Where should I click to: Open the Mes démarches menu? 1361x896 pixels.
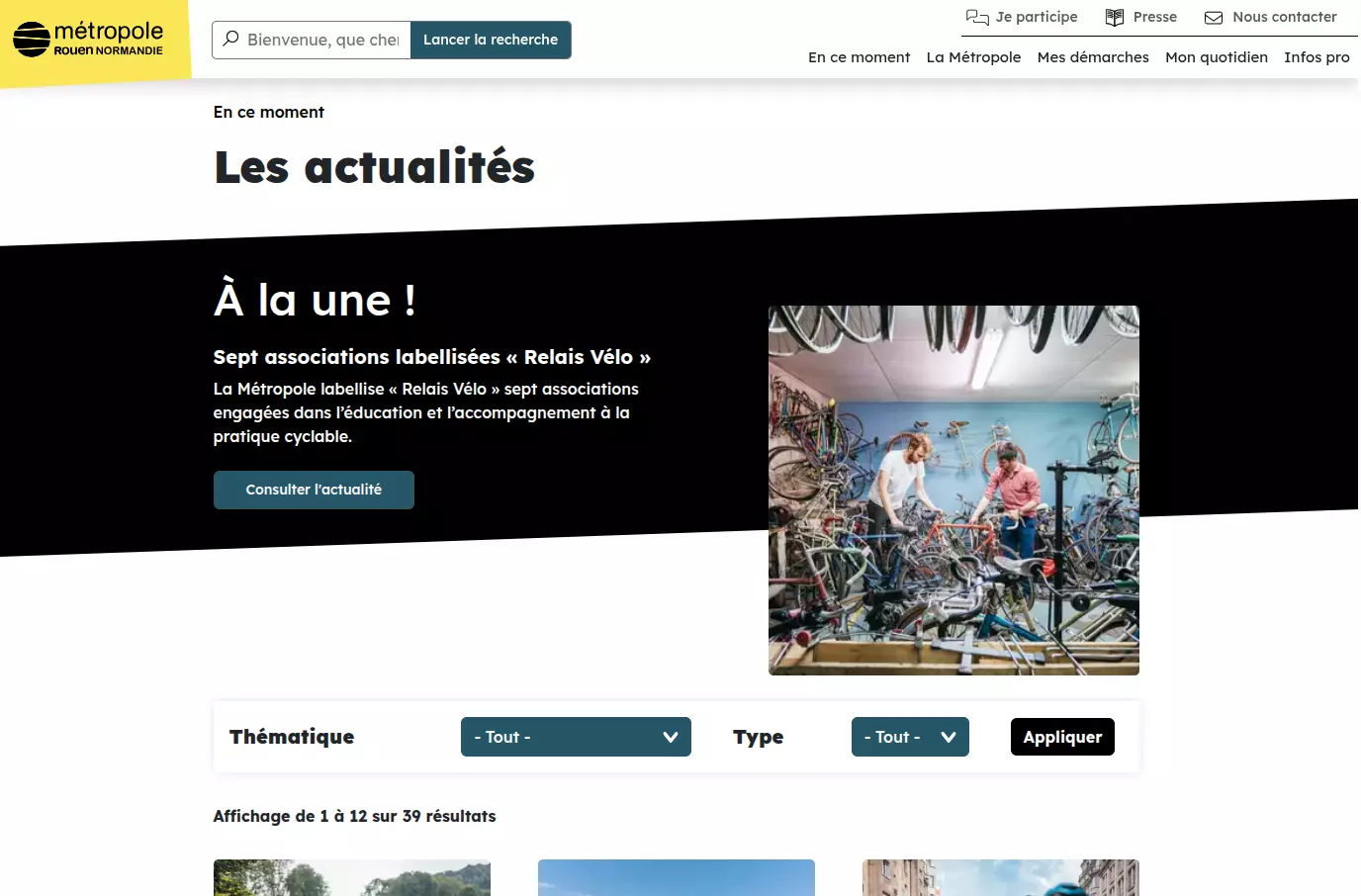pos(1093,57)
